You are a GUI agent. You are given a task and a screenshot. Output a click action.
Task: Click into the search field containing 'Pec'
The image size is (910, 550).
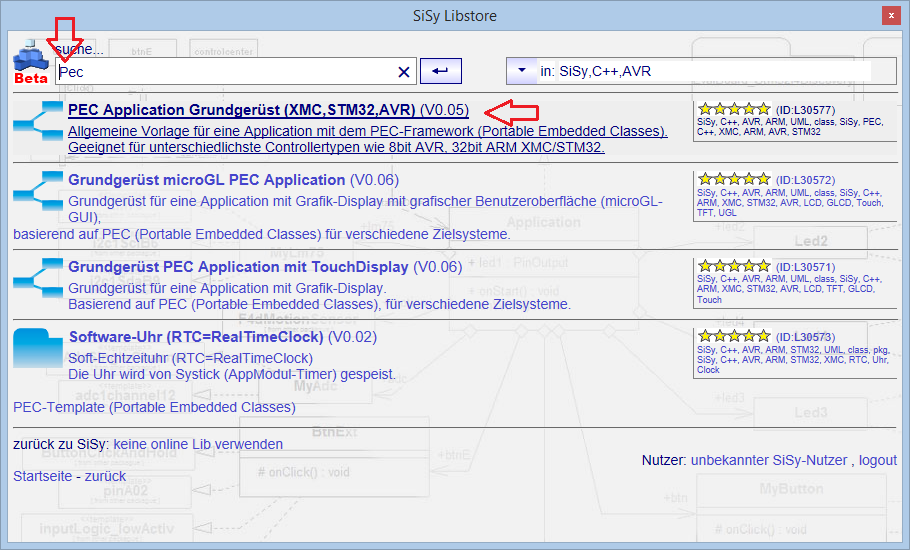point(220,72)
